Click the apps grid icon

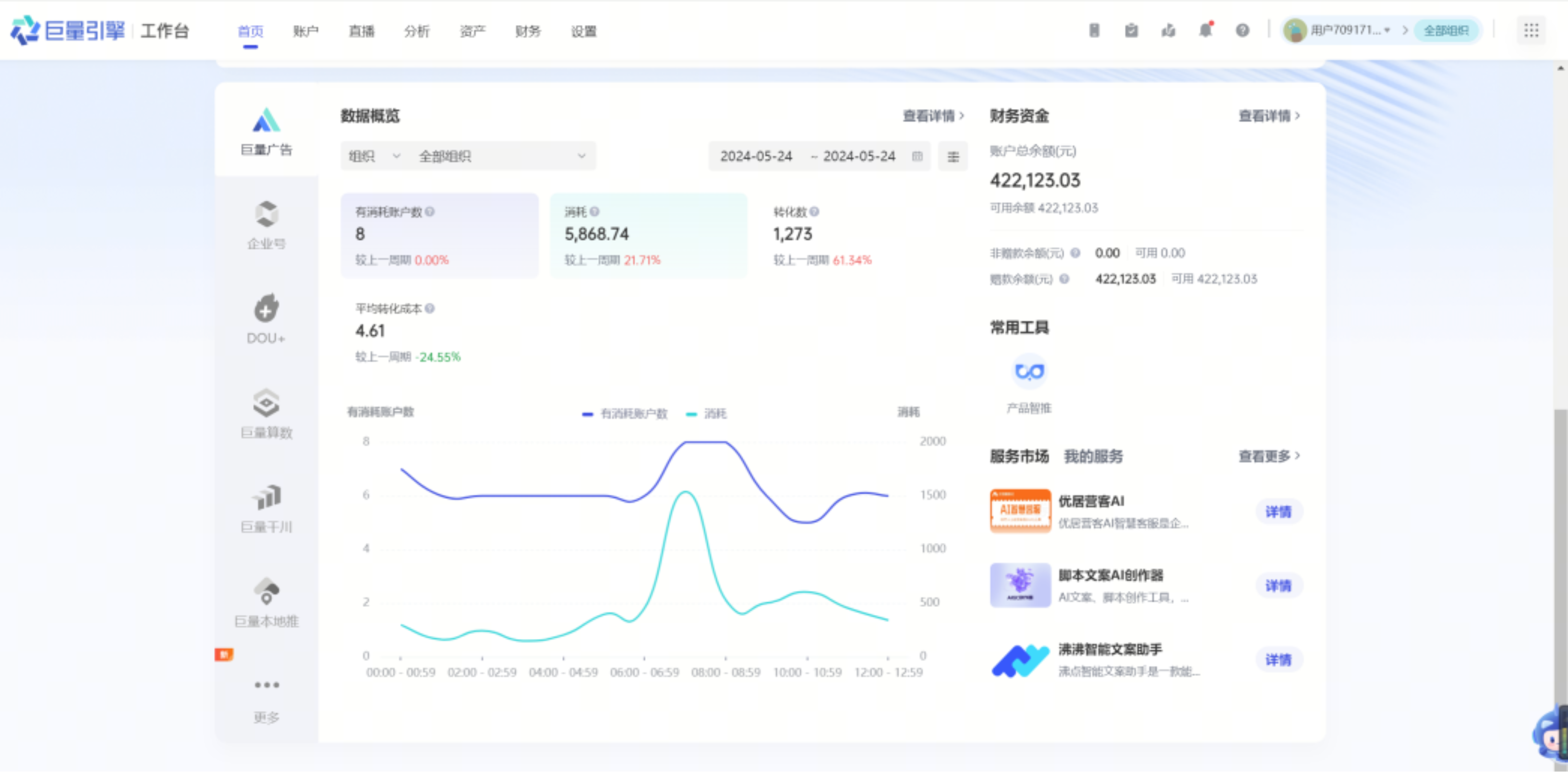(x=1531, y=30)
